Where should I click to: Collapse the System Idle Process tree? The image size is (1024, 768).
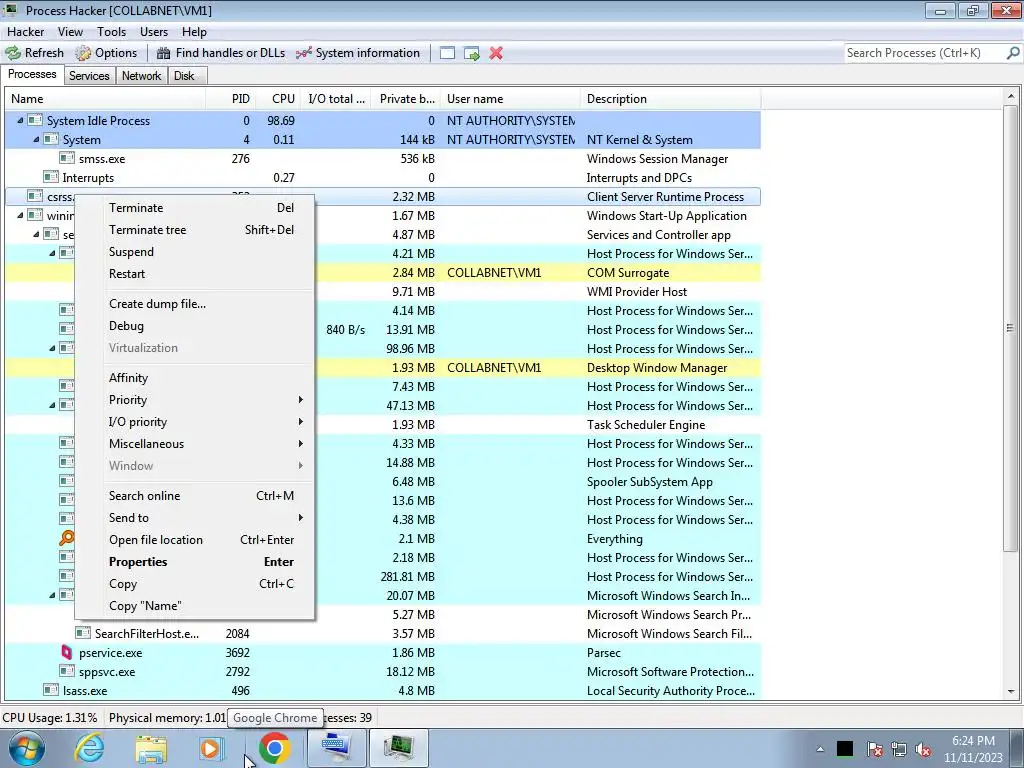[20, 120]
